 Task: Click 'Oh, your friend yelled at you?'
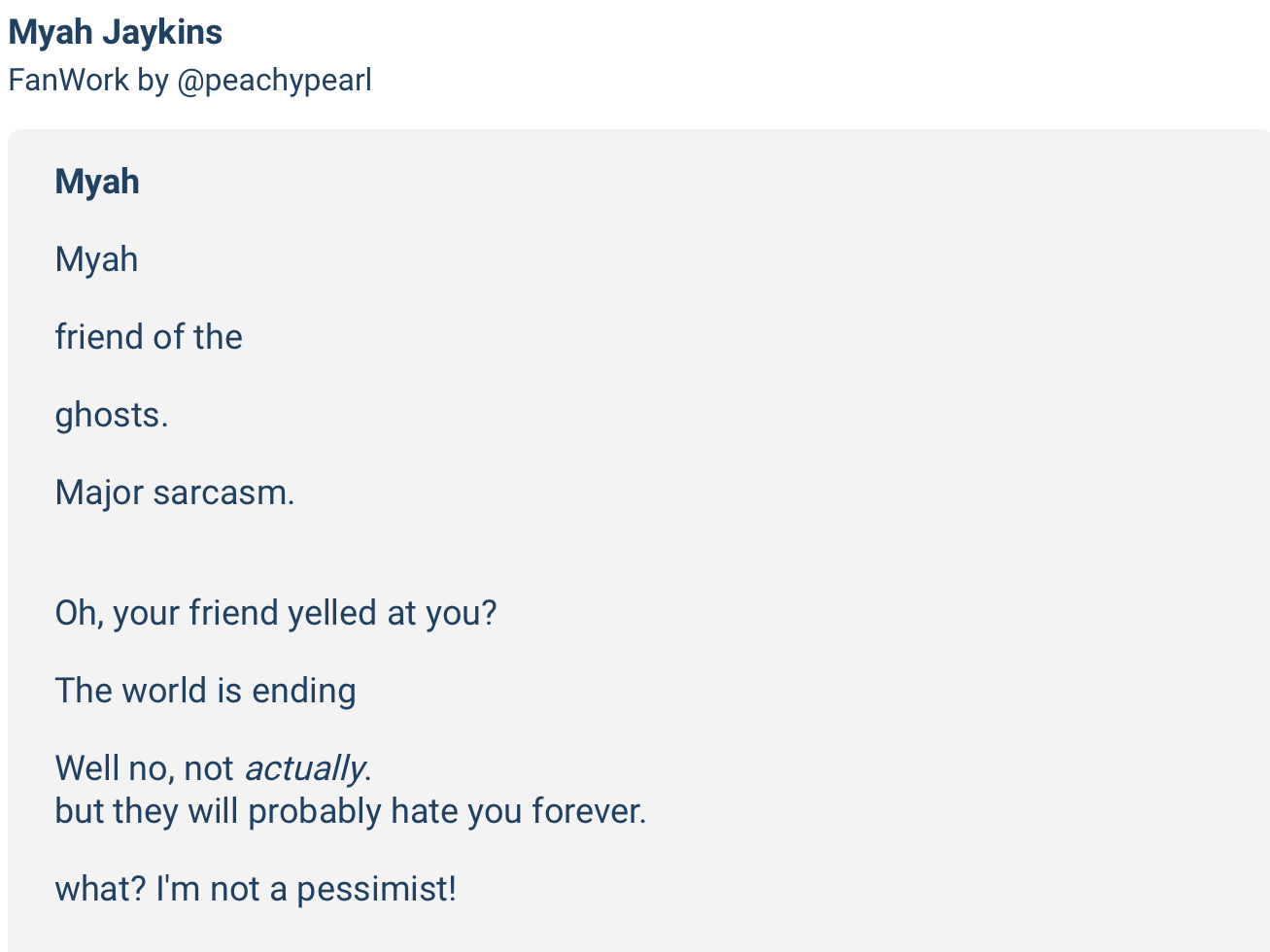[x=275, y=613]
